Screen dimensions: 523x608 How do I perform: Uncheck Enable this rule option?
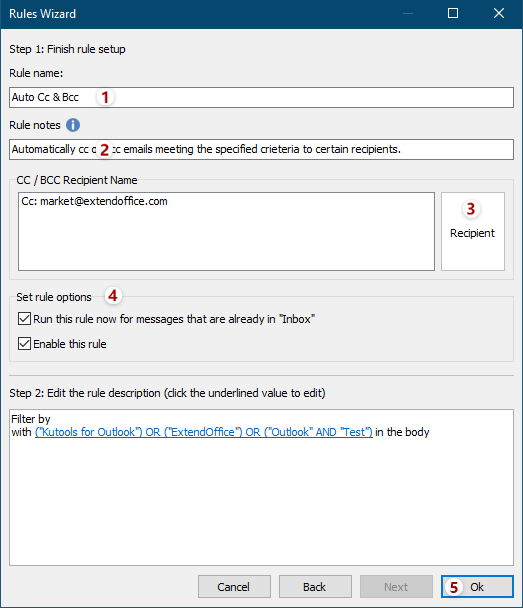[24, 344]
